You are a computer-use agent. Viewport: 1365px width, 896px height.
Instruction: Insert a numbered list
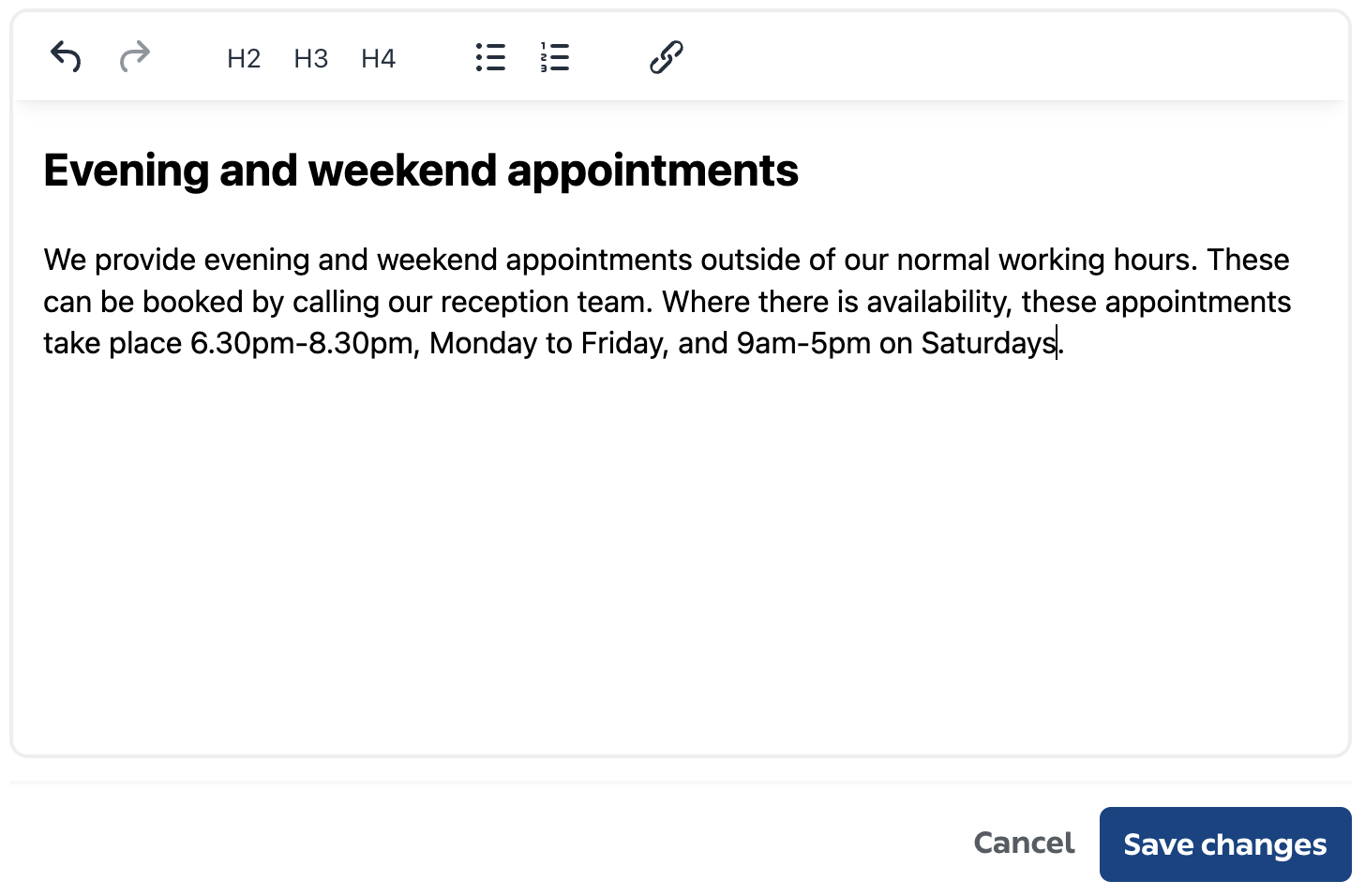555,57
